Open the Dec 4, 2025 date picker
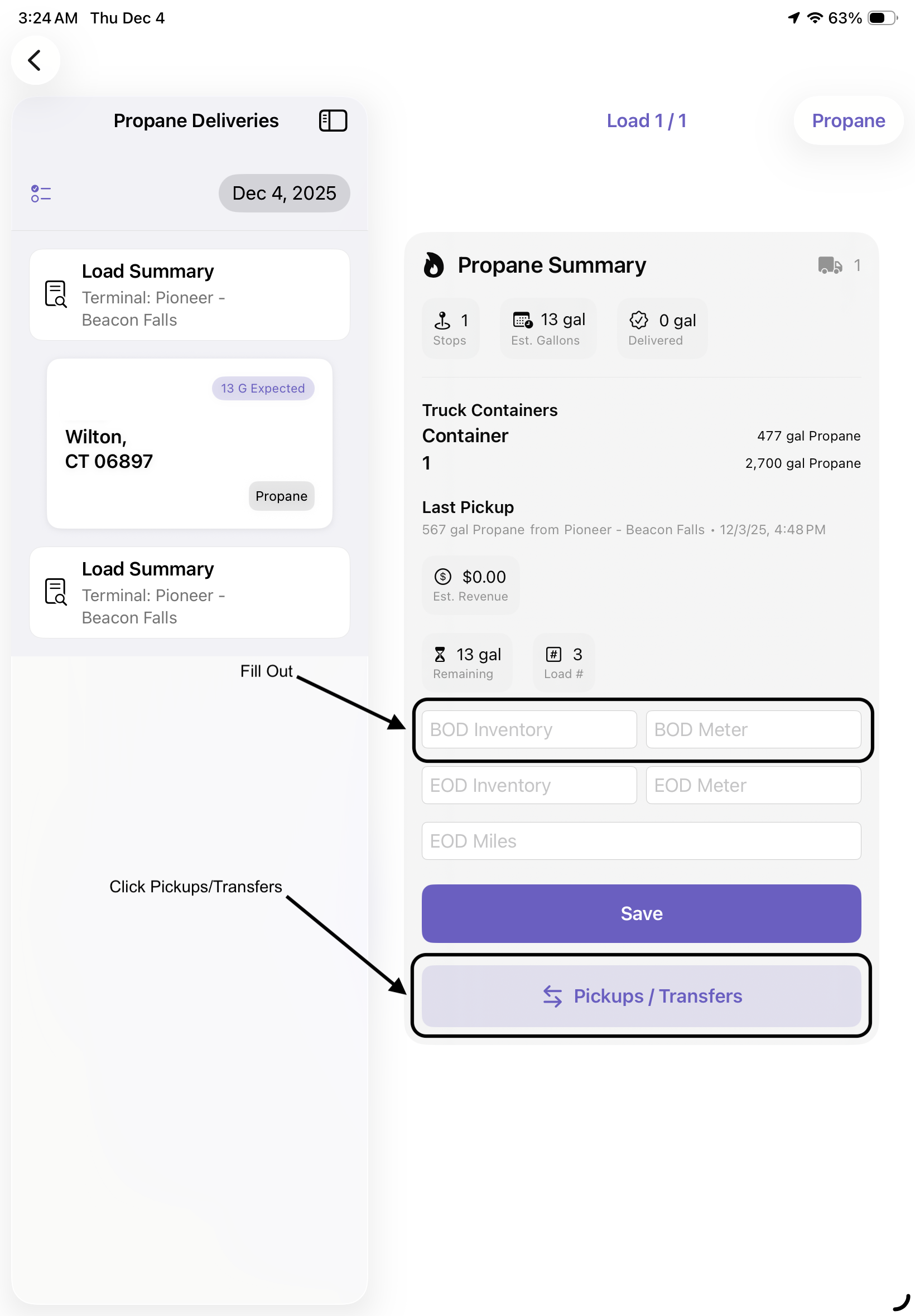The width and height of the screenshot is (915, 1316). click(284, 193)
